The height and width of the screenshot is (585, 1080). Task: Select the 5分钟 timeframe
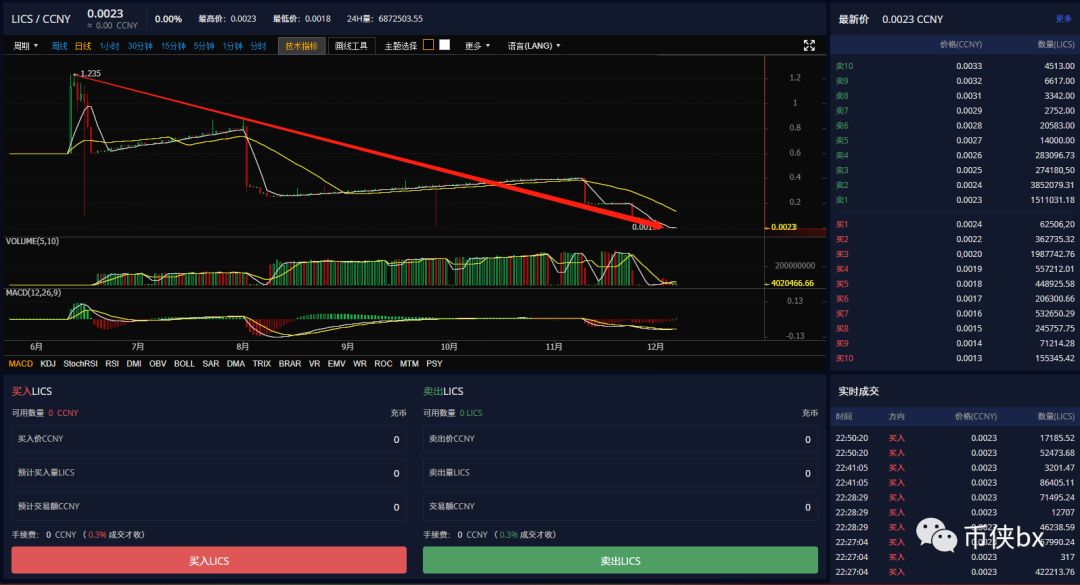pos(204,46)
